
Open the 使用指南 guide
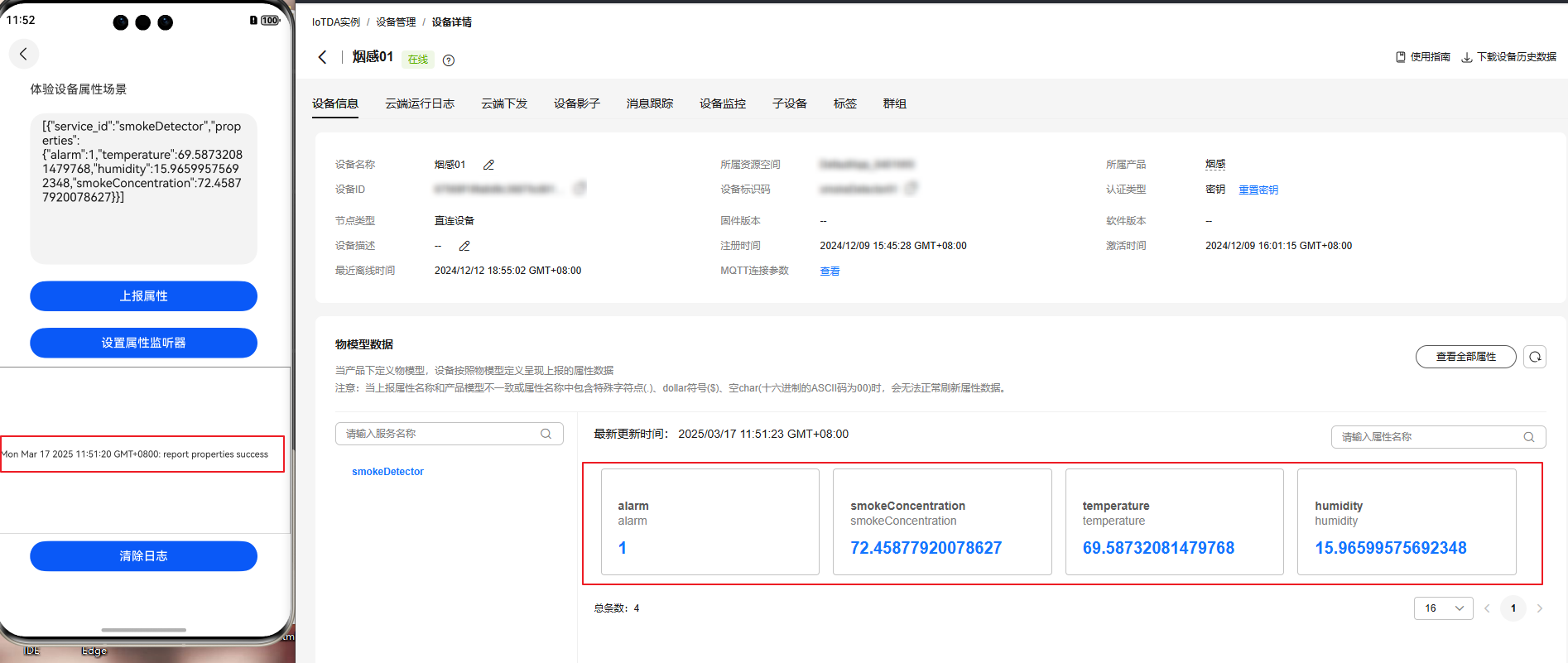pos(1423,57)
